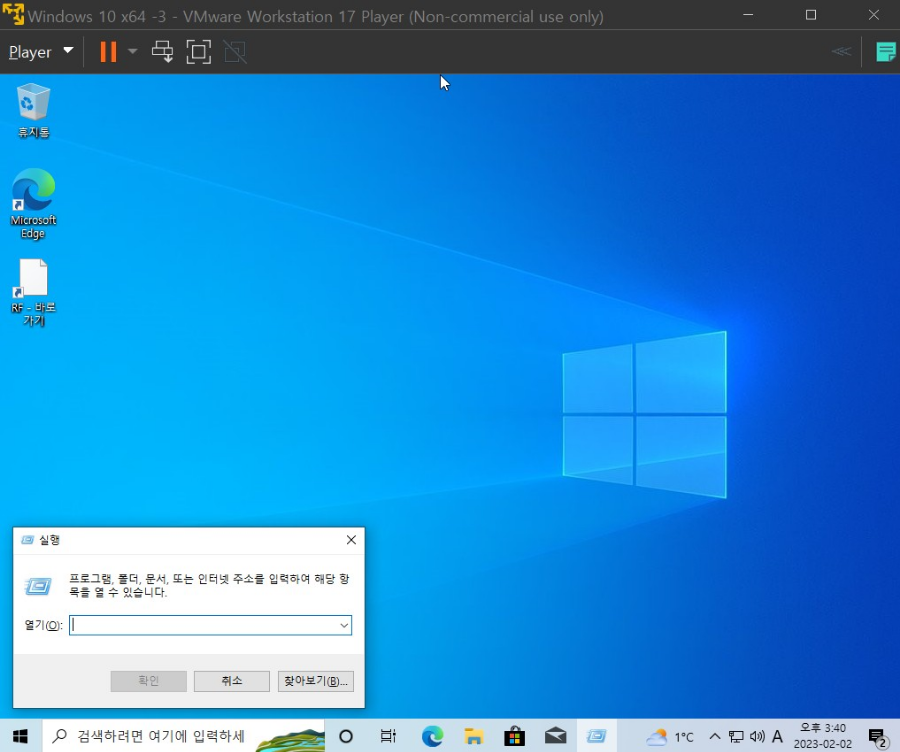
Task: Open the network status tray icon
Action: 736,736
